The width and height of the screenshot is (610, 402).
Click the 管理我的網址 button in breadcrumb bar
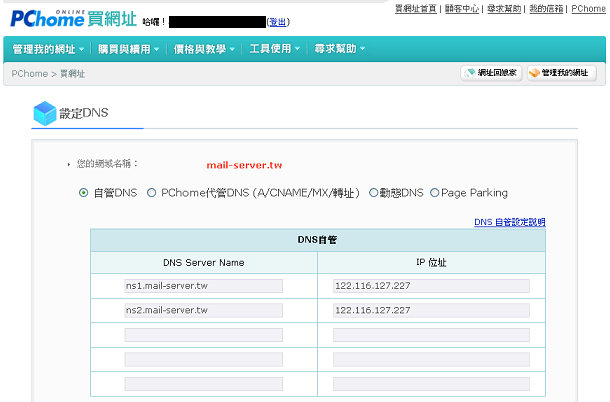click(x=562, y=73)
